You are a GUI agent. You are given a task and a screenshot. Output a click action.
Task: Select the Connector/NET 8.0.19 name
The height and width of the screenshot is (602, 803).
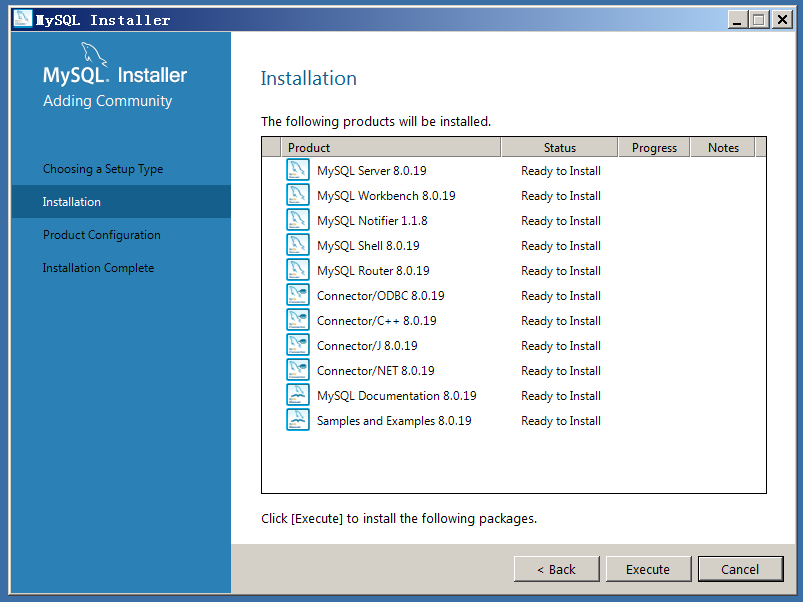click(376, 371)
